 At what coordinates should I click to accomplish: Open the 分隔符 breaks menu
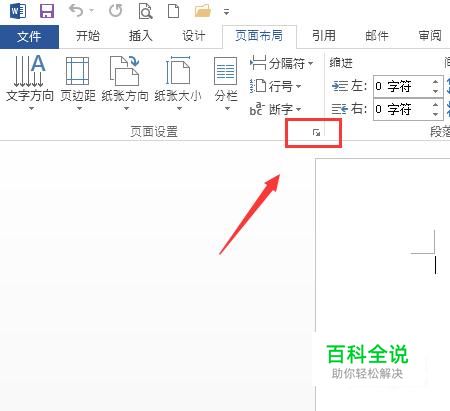click(282, 63)
